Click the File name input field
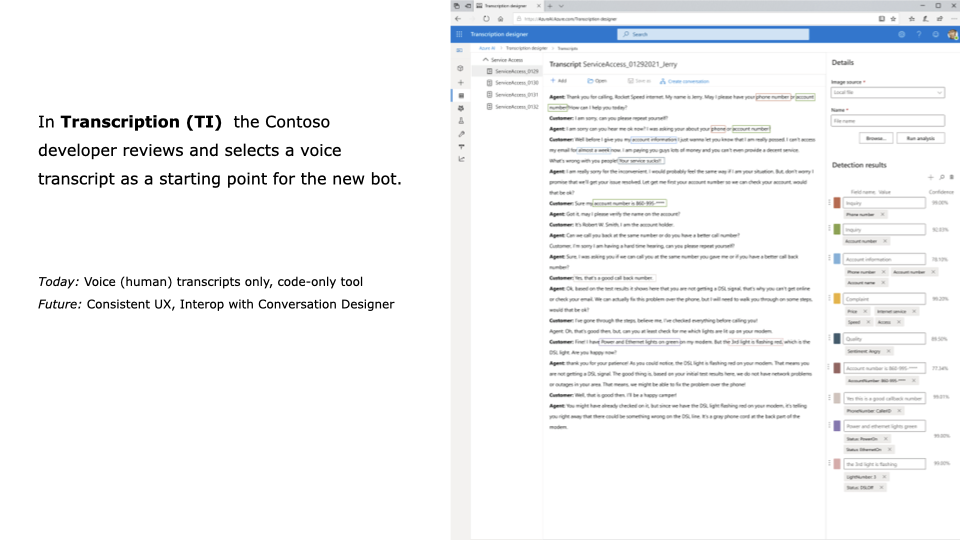The width and height of the screenshot is (960, 540). pyautogui.click(x=887, y=121)
